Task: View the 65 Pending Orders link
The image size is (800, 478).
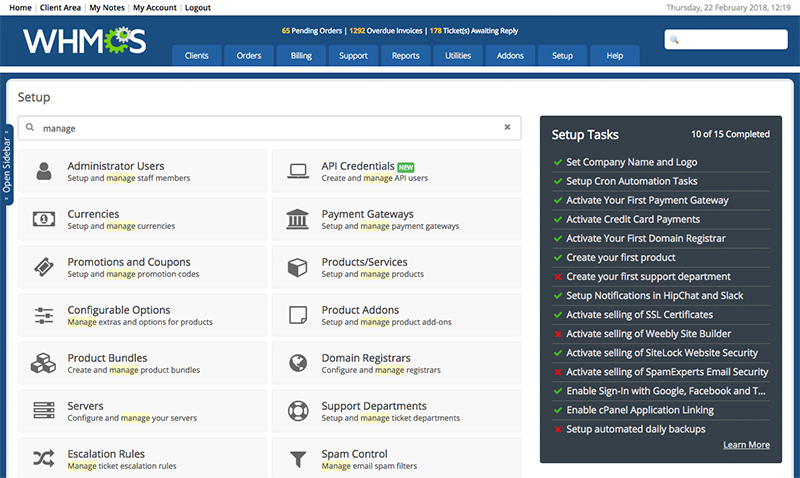Action: [x=312, y=31]
